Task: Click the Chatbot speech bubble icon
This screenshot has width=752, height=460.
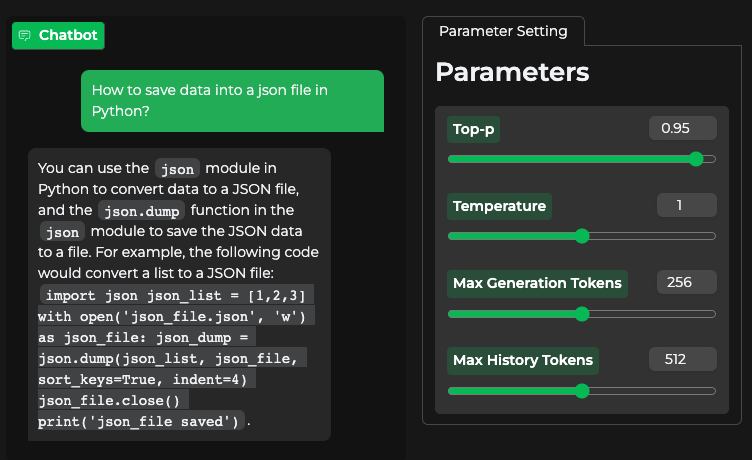Action: click(24, 35)
